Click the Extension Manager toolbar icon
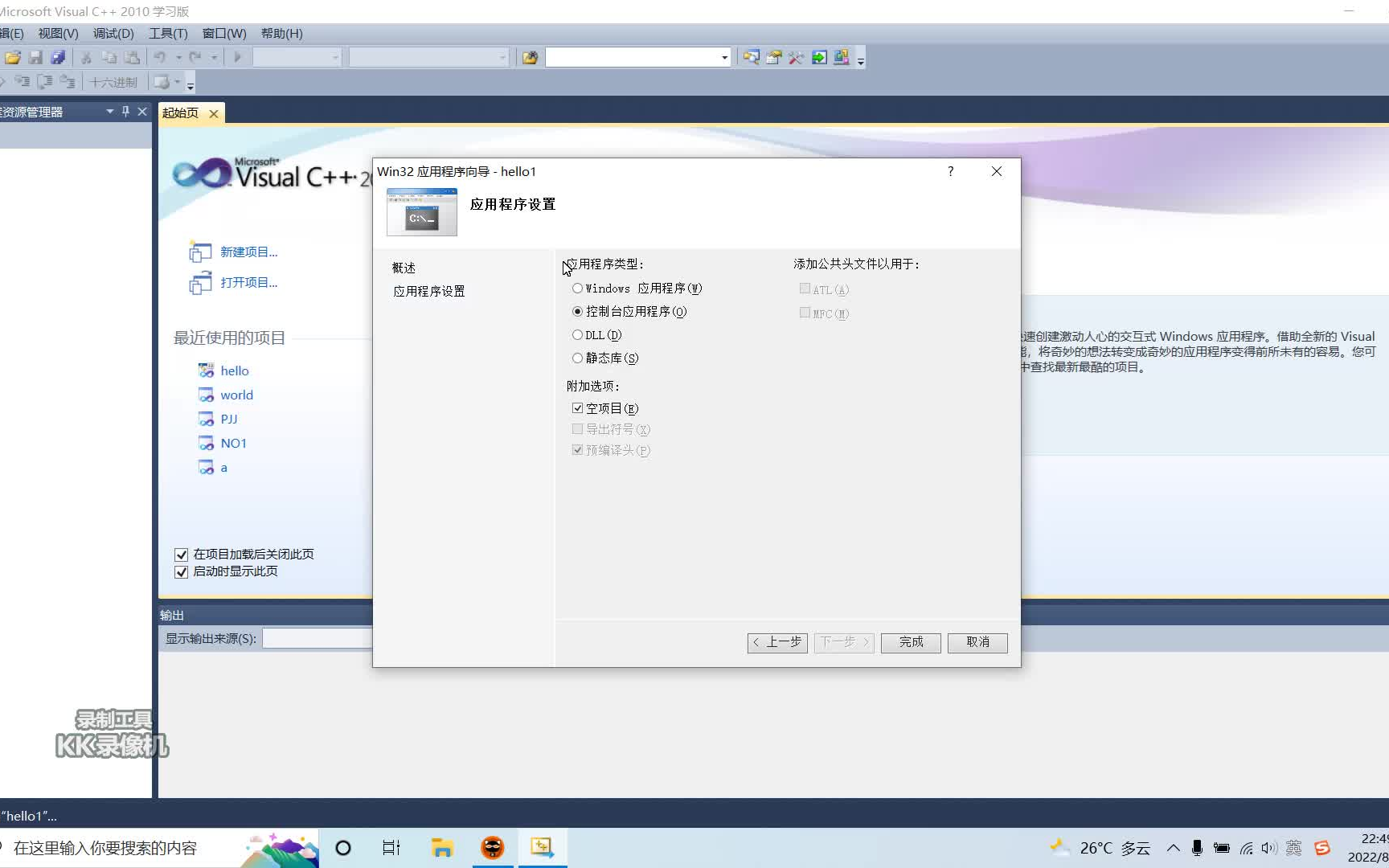This screenshot has width=1389, height=868. tap(842, 58)
